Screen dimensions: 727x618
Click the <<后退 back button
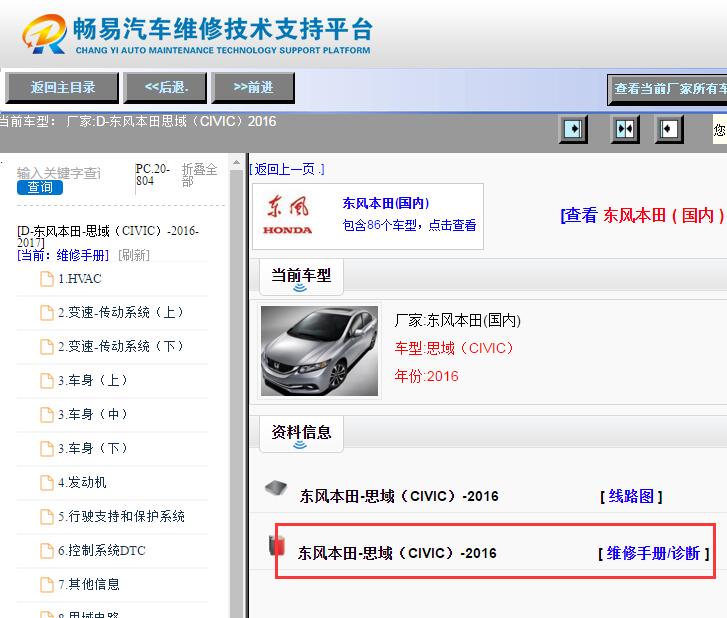[166, 87]
